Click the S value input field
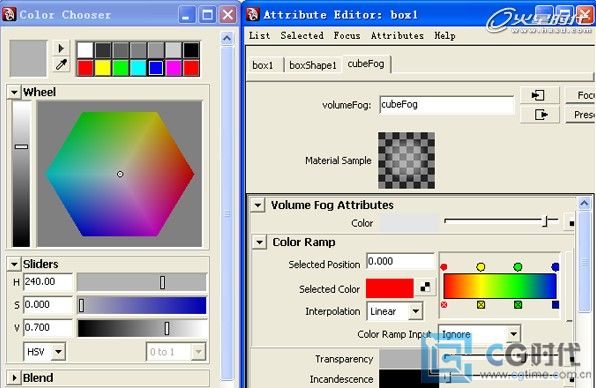Screen dimensions: 596x388 tap(48, 305)
